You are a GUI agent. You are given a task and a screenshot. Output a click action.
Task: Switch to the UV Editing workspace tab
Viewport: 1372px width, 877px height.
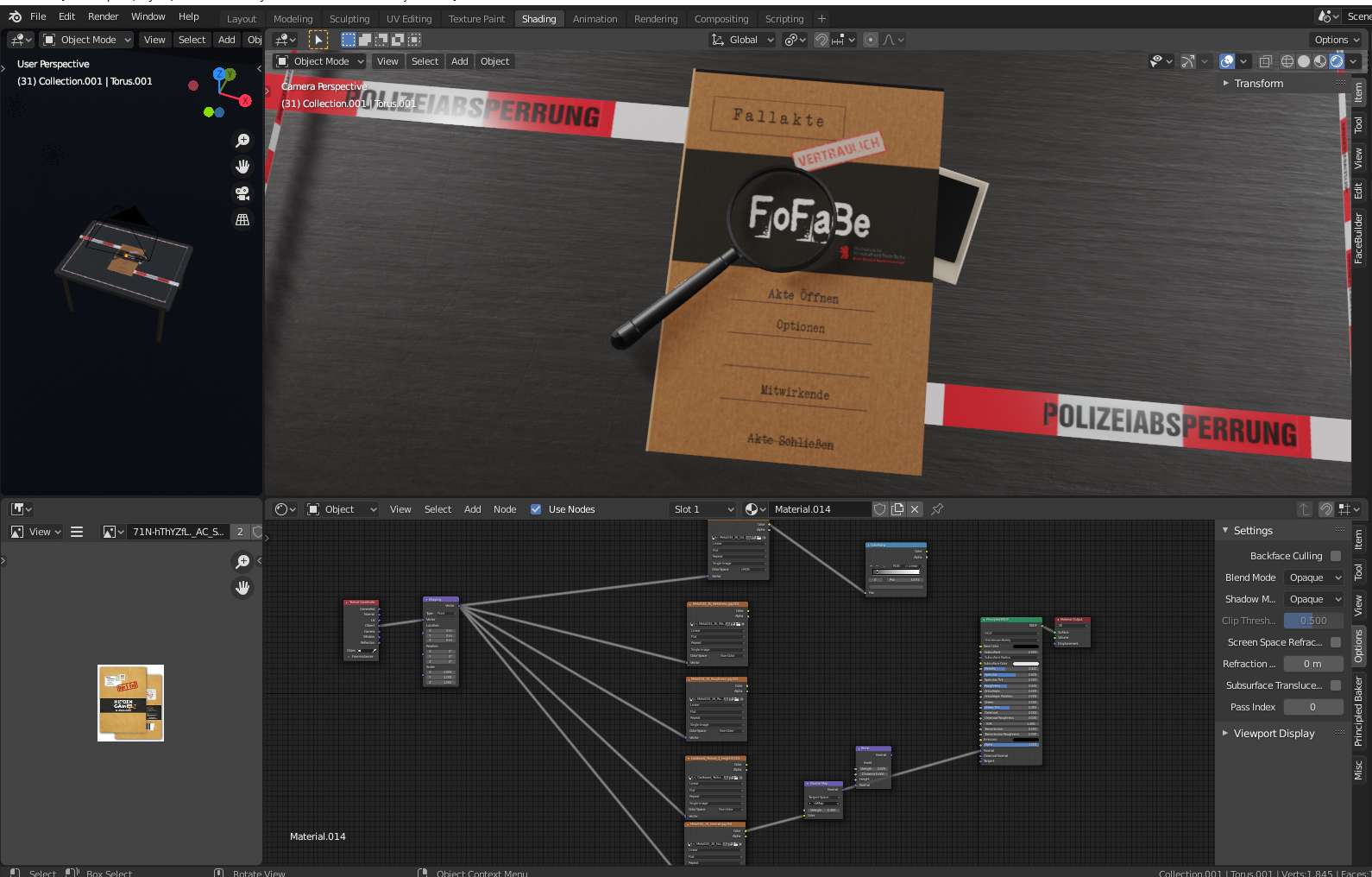pyautogui.click(x=408, y=19)
